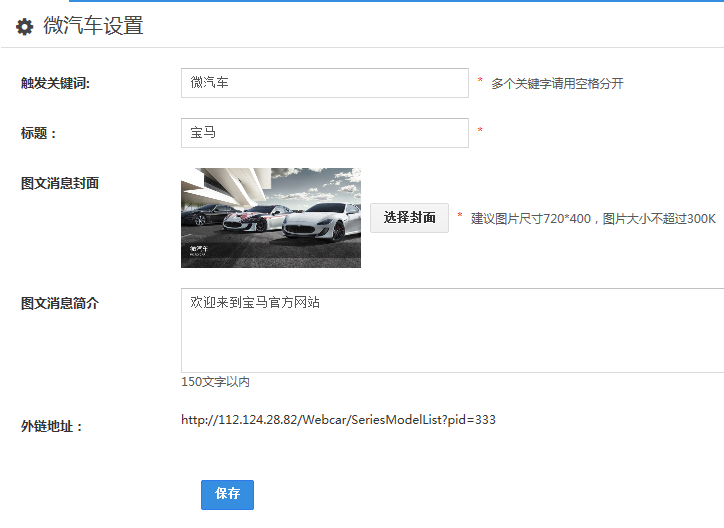Open cover picker via 选择封面 button
The width and height of the screenshot is (724, 528).
[409, 218]
